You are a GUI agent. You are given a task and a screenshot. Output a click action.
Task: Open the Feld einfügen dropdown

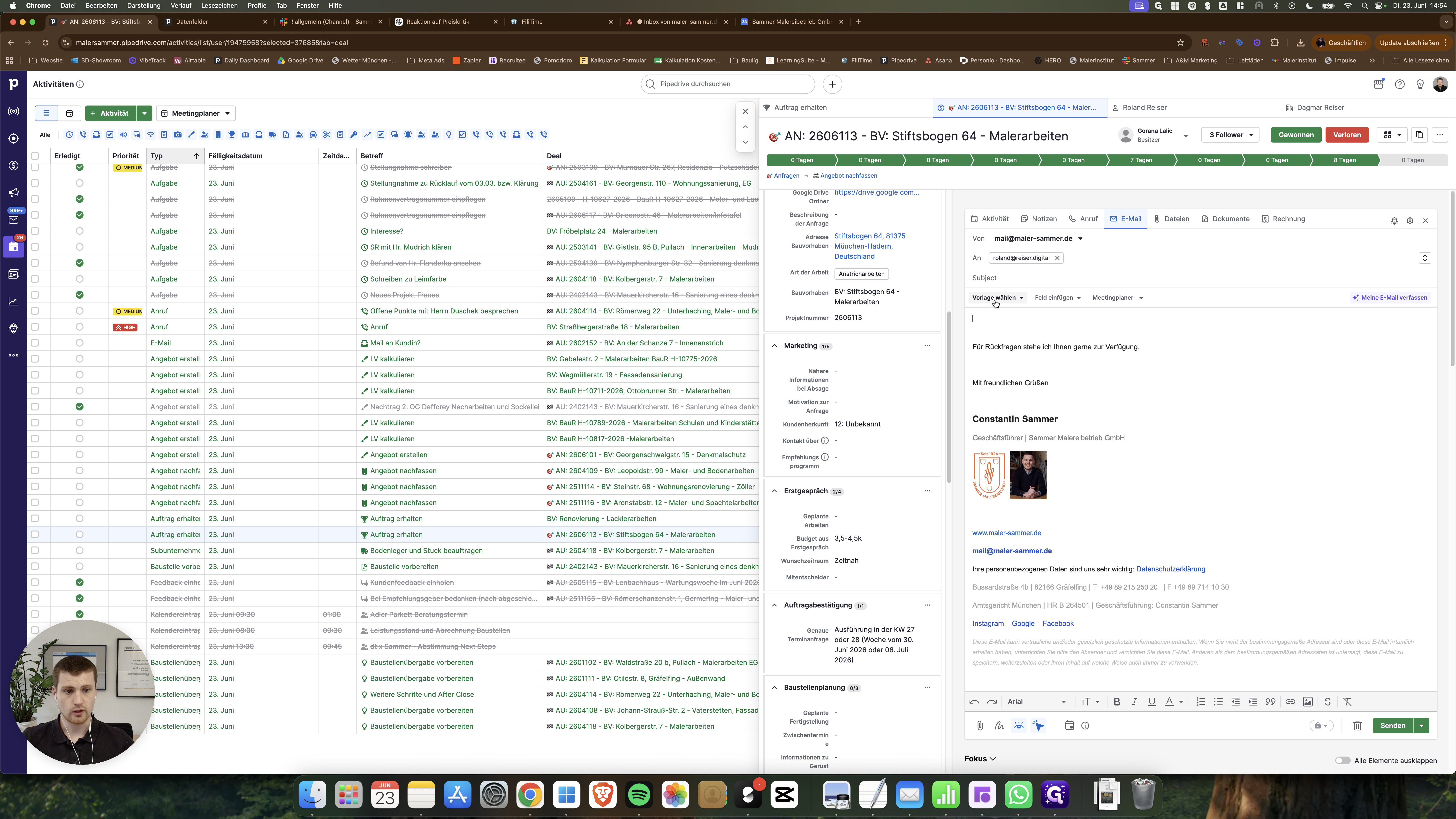click(1058, 298)
